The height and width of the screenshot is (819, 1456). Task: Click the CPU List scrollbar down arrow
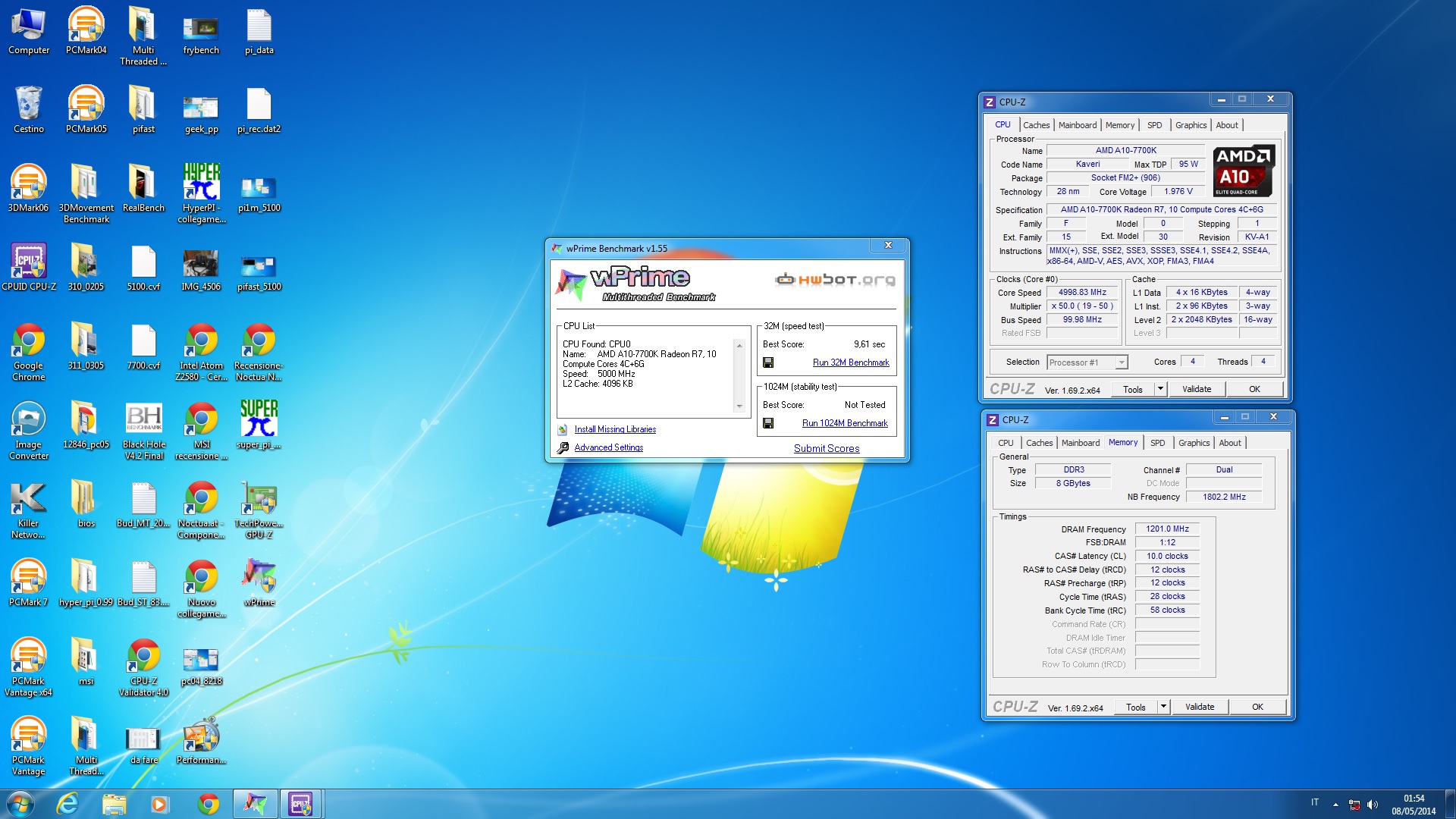tap(739, 406)
